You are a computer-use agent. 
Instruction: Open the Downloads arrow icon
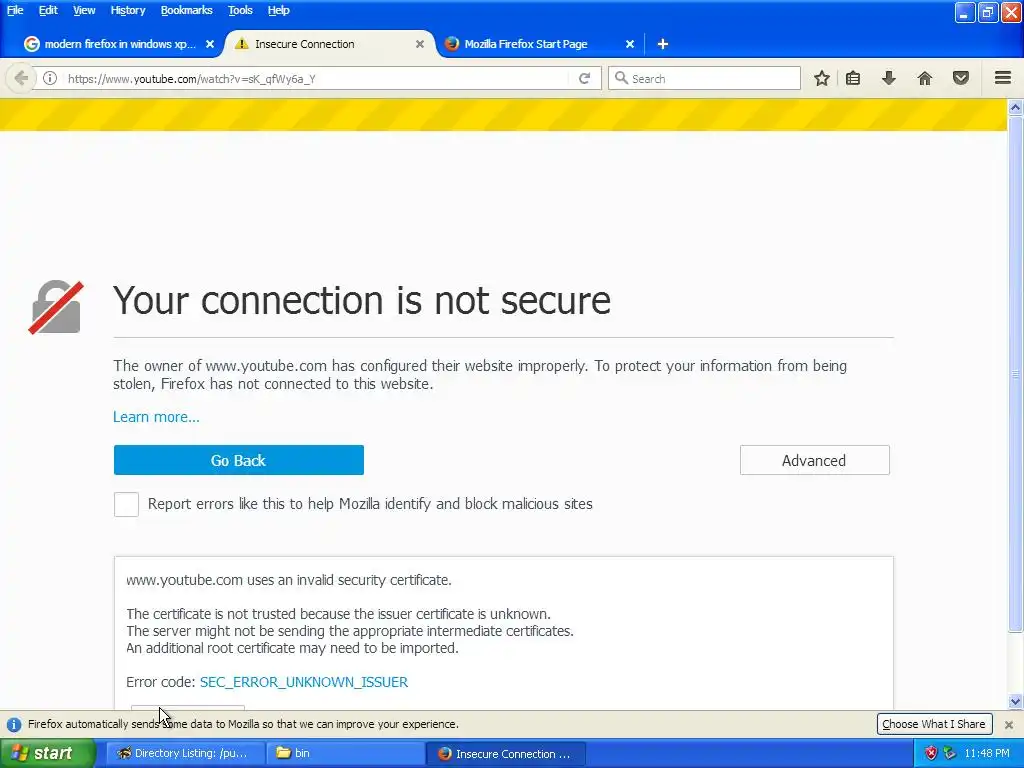click(x=889, y=78)
